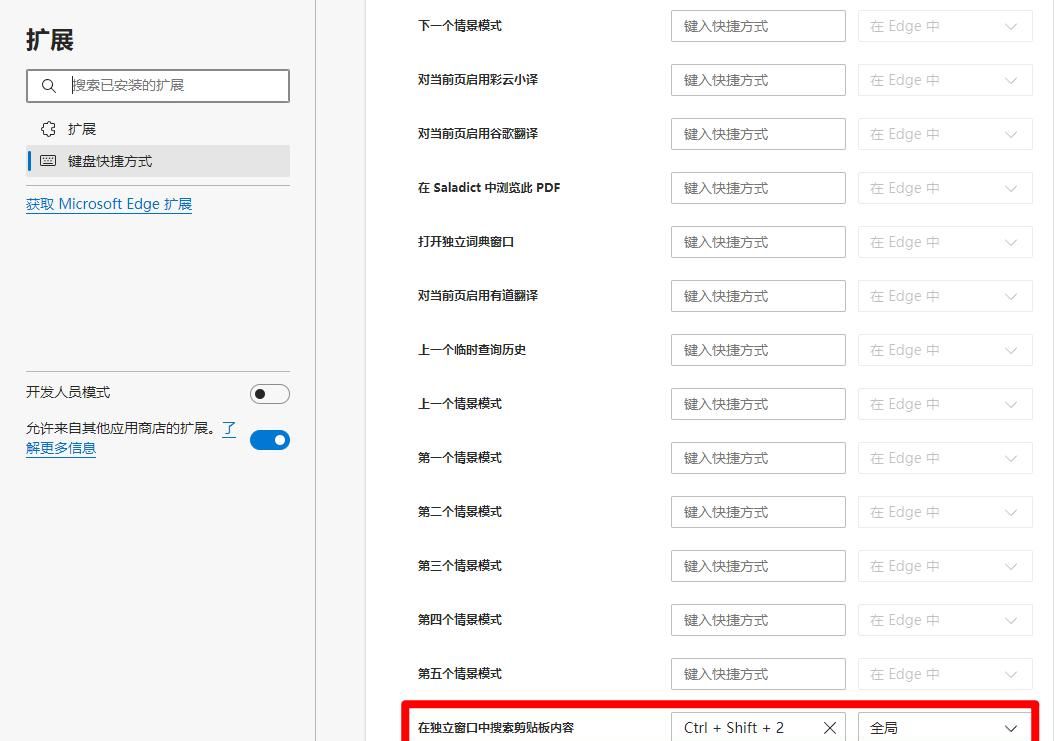
Task: Click the keyboard icon beside 键盘快捷方式
Action: [47, 158]
